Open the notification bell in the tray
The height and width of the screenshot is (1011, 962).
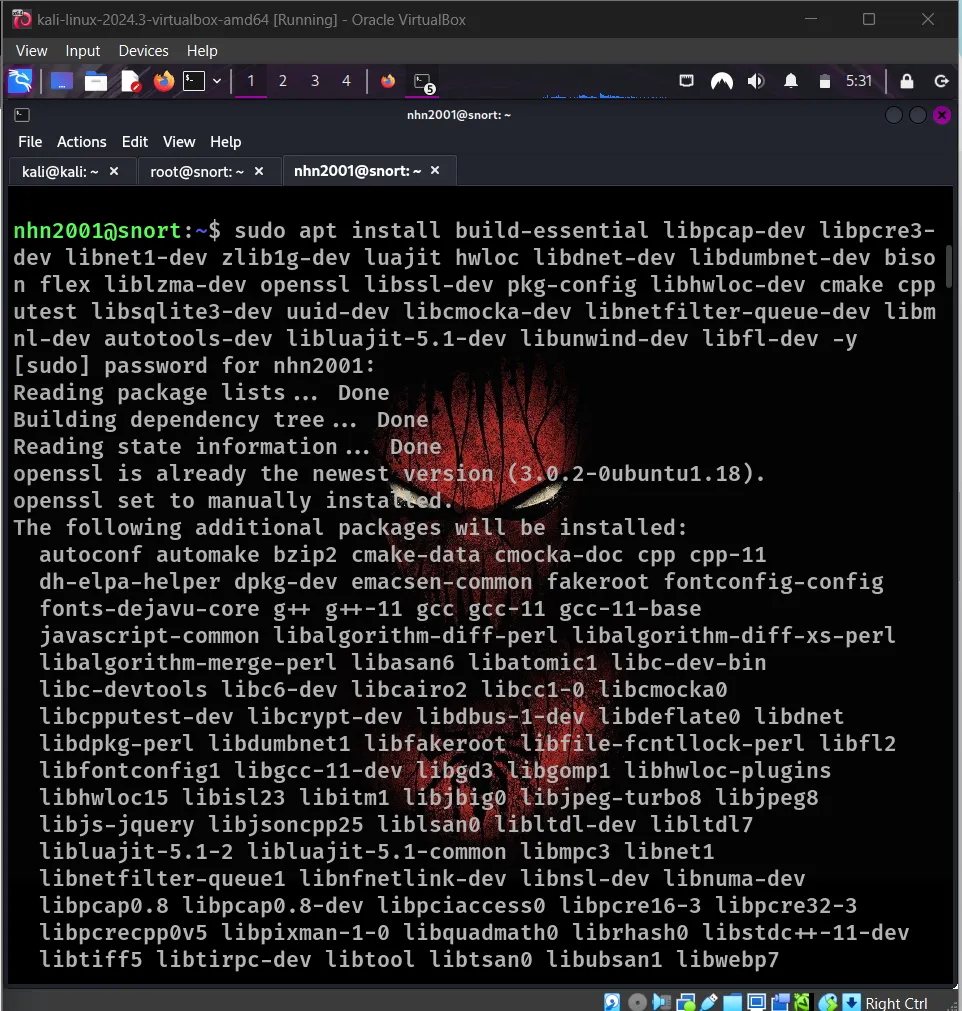tap(791, 82)
